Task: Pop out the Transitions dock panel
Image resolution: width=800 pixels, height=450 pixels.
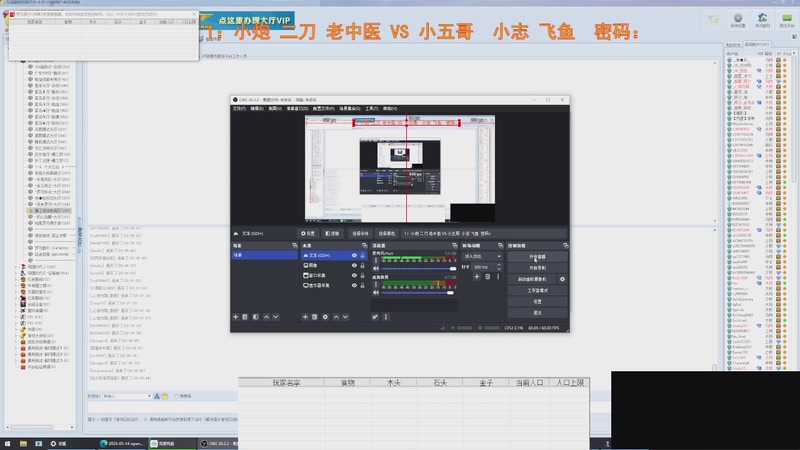Action: [500, 245]
